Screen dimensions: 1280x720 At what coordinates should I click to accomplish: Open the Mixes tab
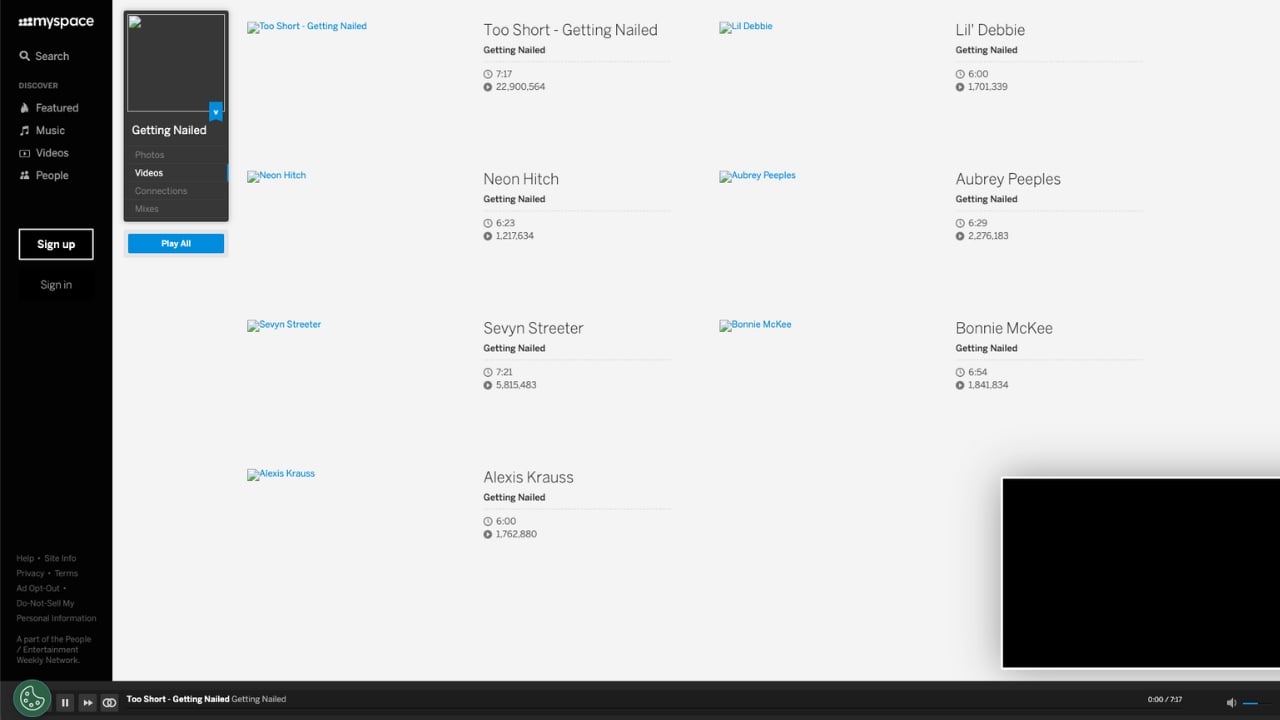point(147,209)
